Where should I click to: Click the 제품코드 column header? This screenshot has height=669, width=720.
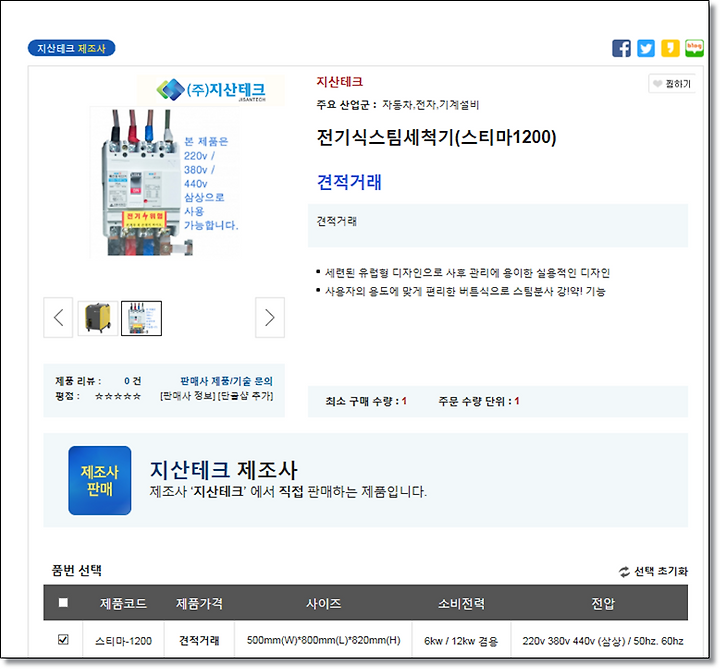point(124,603)
